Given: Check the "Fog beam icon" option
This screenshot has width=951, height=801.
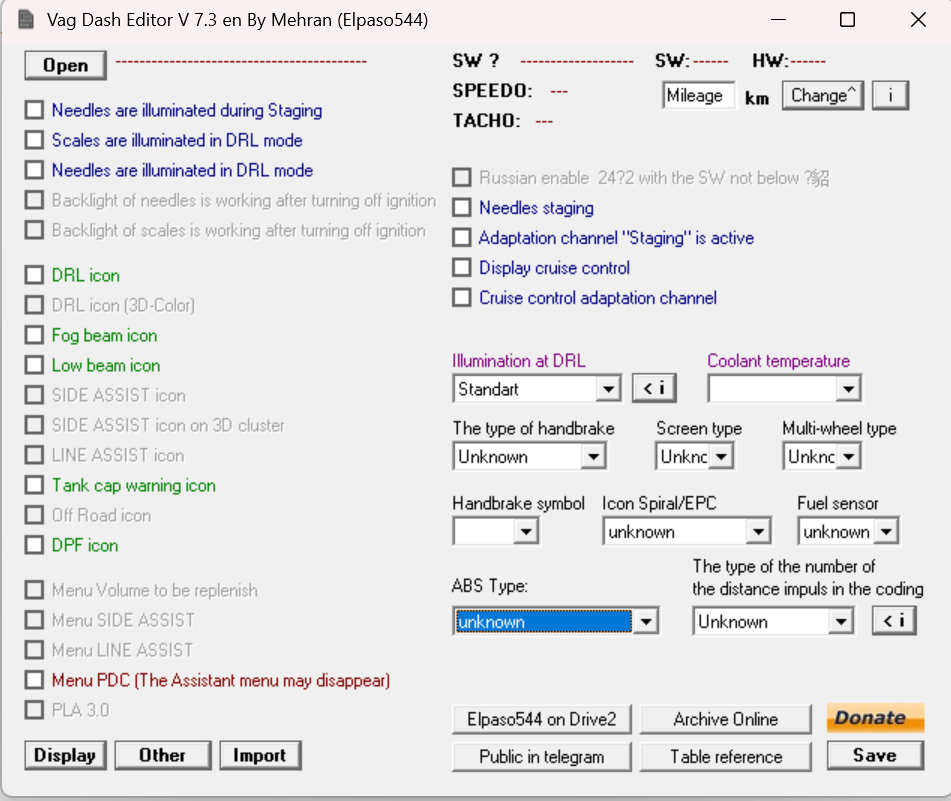Looking at the screenshot, I should (35, 335).
